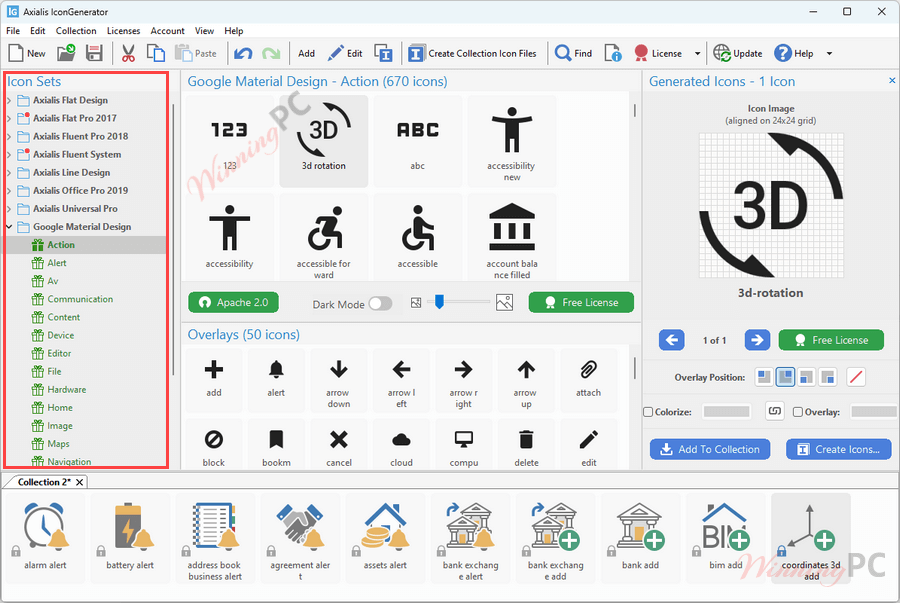Open the License dropdown arrow
Image resolution: width=900 pixels, height=603 pixels.
[x=697, y=53]
